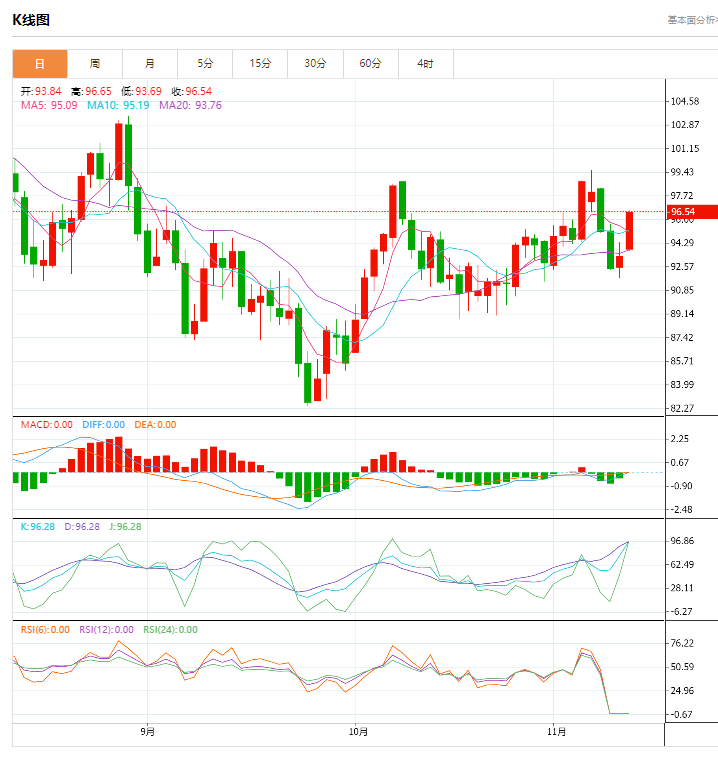Click the 96.86 KDJ axis label

click(682, 541)
